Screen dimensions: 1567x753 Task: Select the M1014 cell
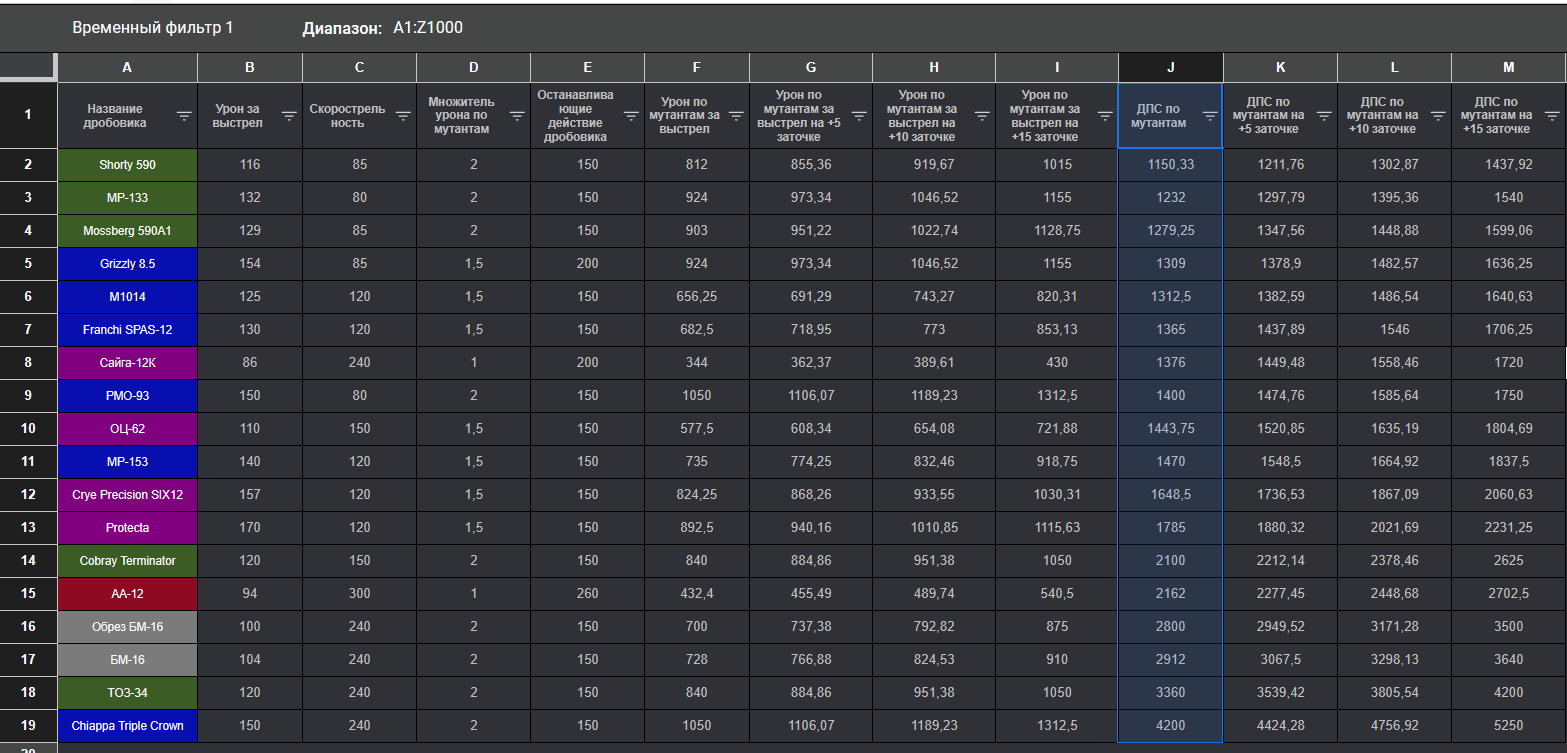pos(127,296)
